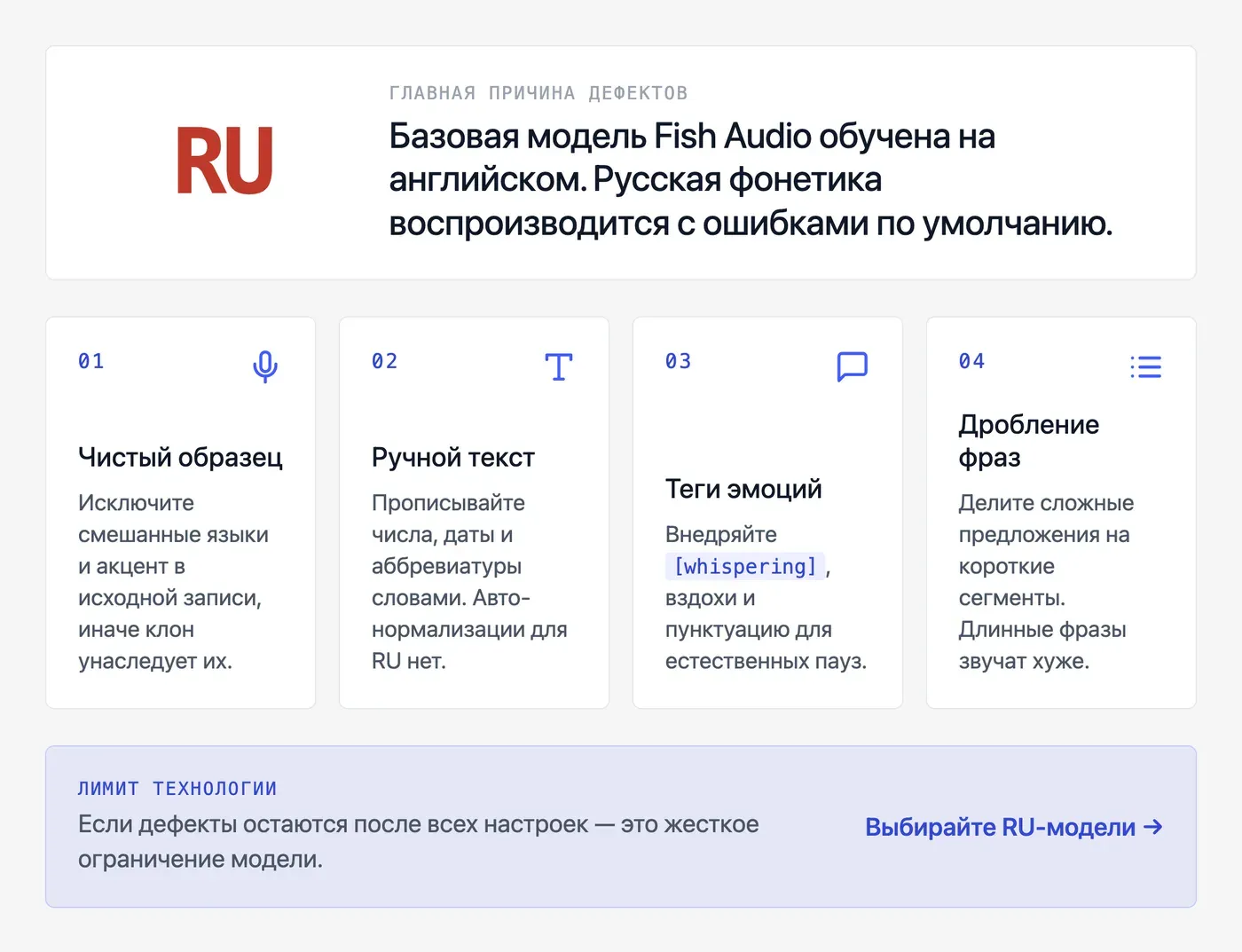This screenshot has width=1242, height=952.
Task: Click the text вздохи и пунктуацию для естественных пауз
Action: (766, 629)
